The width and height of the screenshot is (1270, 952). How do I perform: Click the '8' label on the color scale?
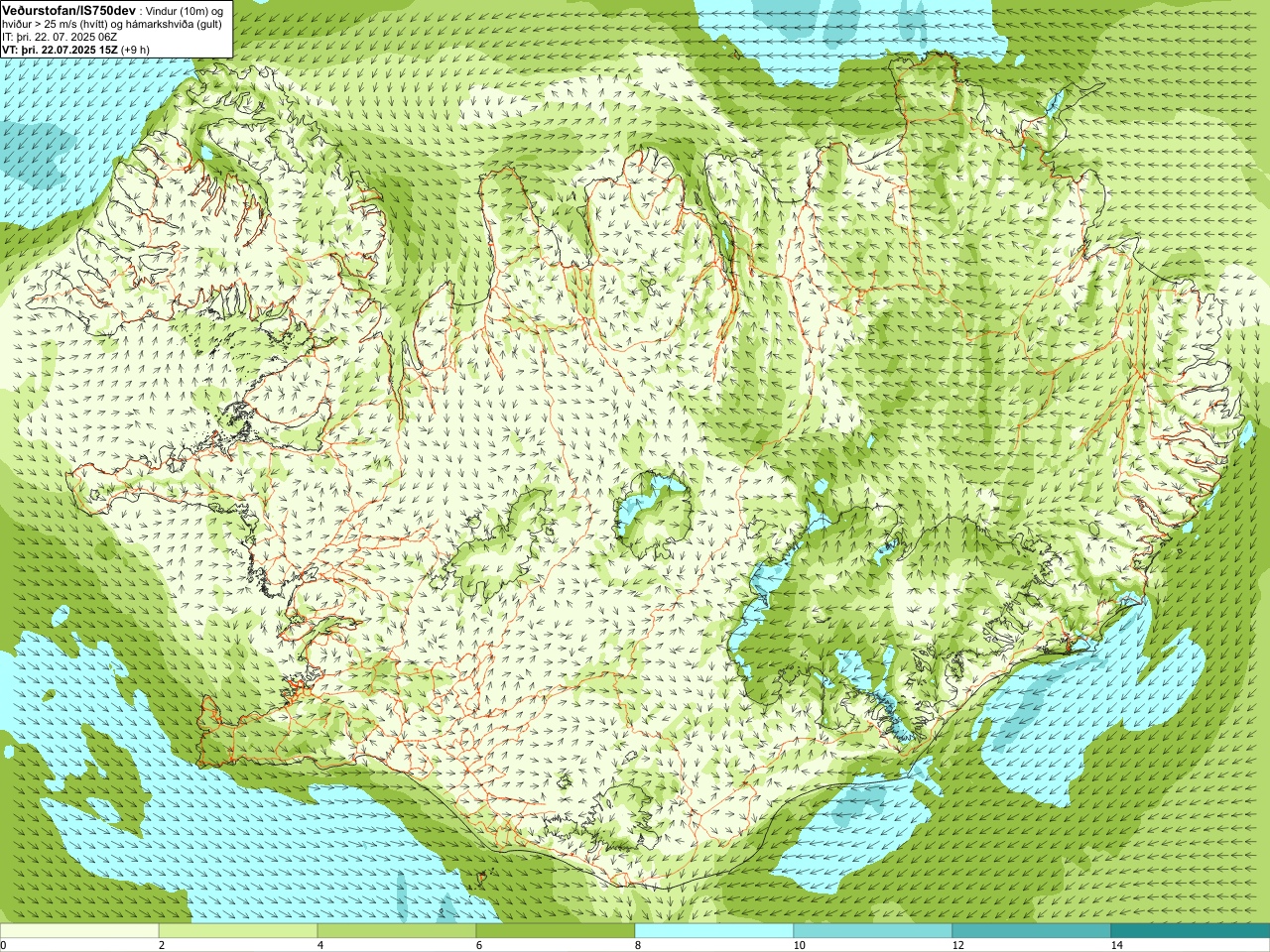[637, 945]
